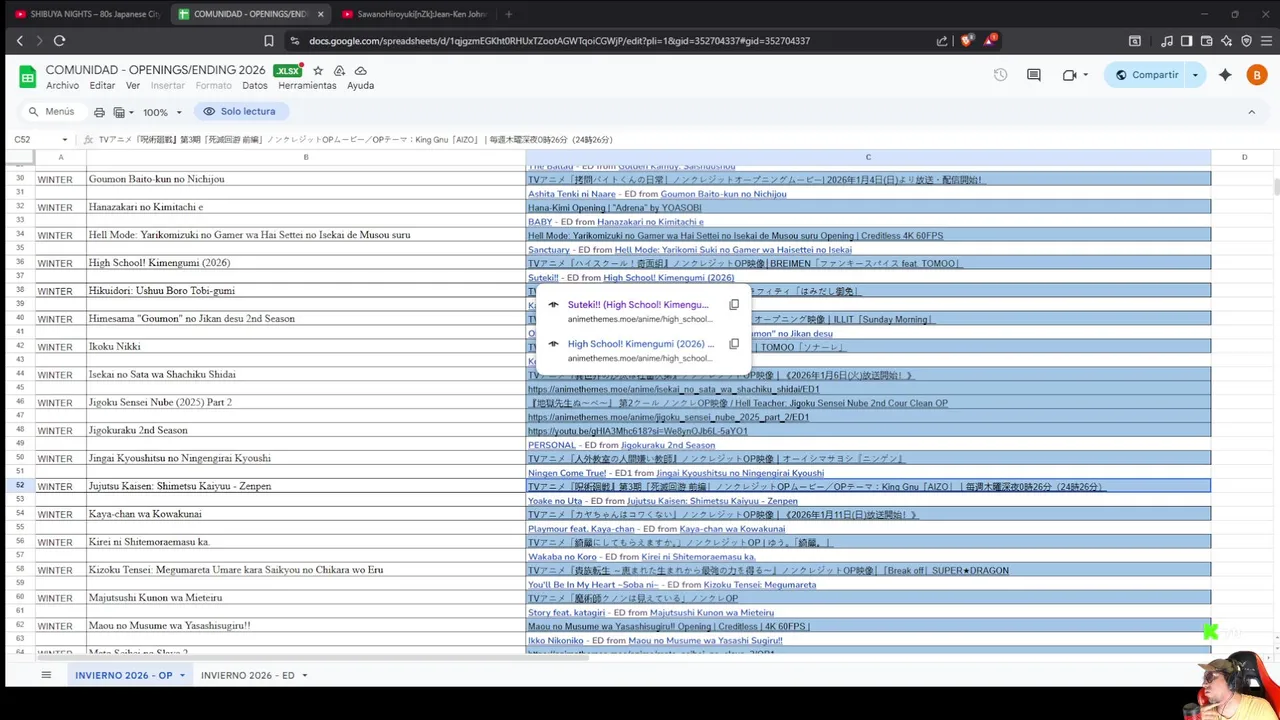Go back in browser history

[19, 41]
